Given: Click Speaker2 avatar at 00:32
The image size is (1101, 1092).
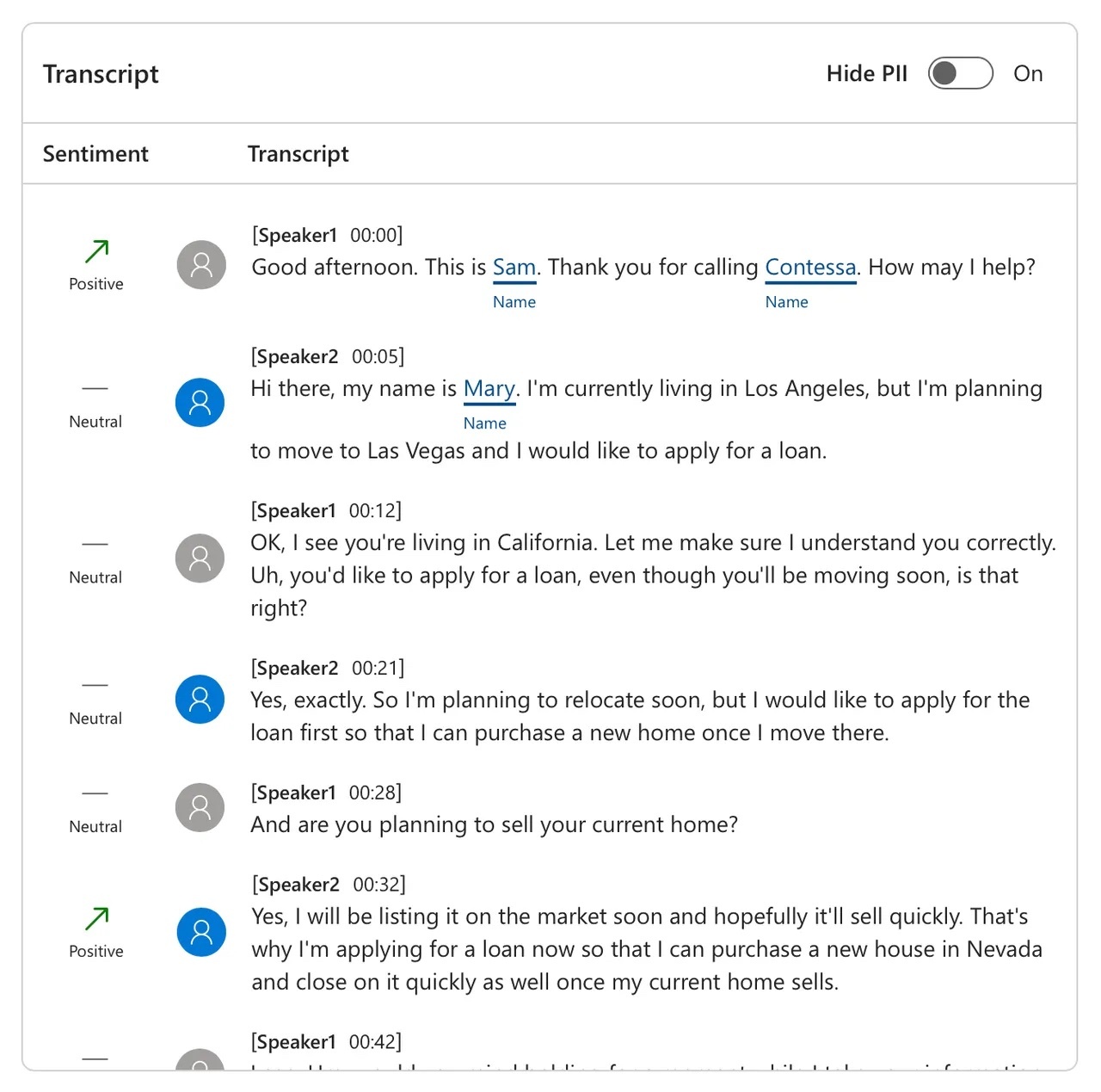Looking at the screenshot, I should [201, 932].
